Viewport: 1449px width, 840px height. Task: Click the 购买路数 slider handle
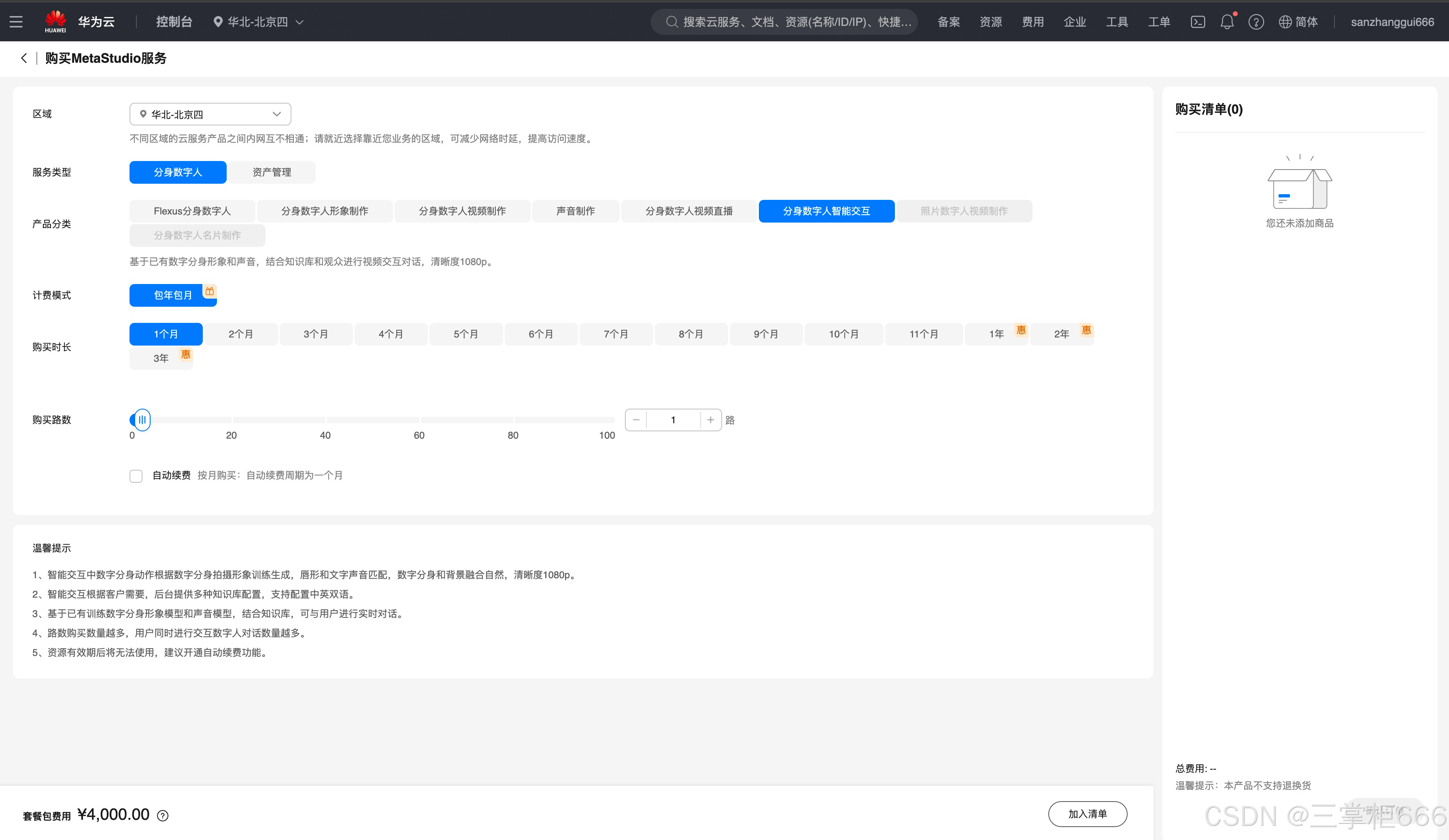click(141, 420)
